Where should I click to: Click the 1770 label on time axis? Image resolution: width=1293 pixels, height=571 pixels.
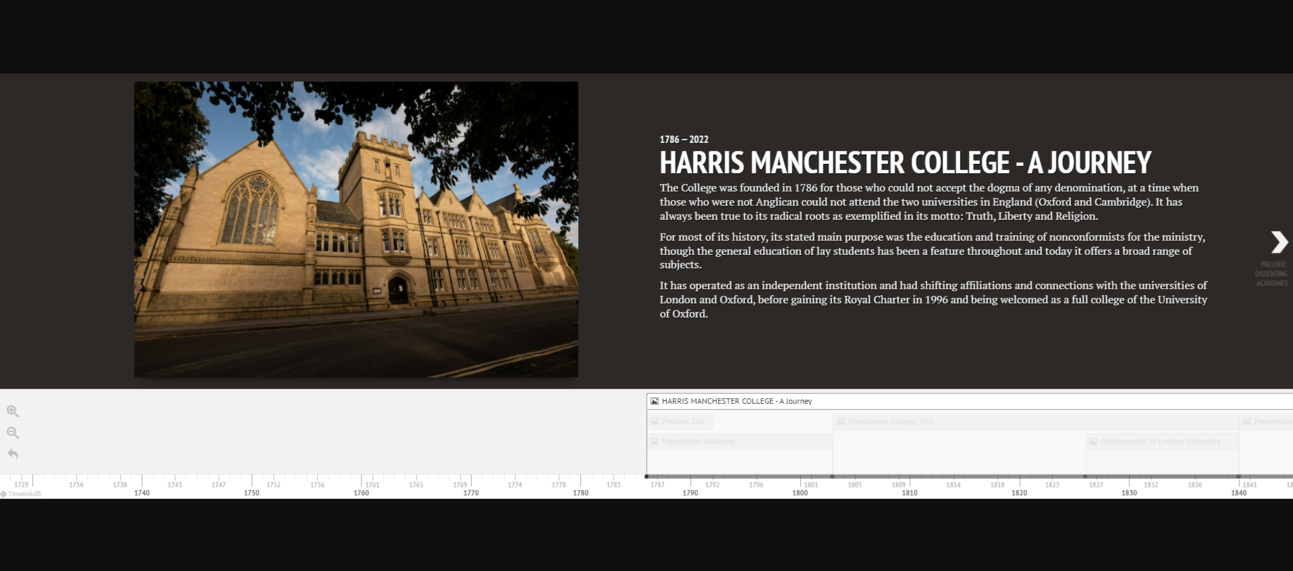pos(471,493)
